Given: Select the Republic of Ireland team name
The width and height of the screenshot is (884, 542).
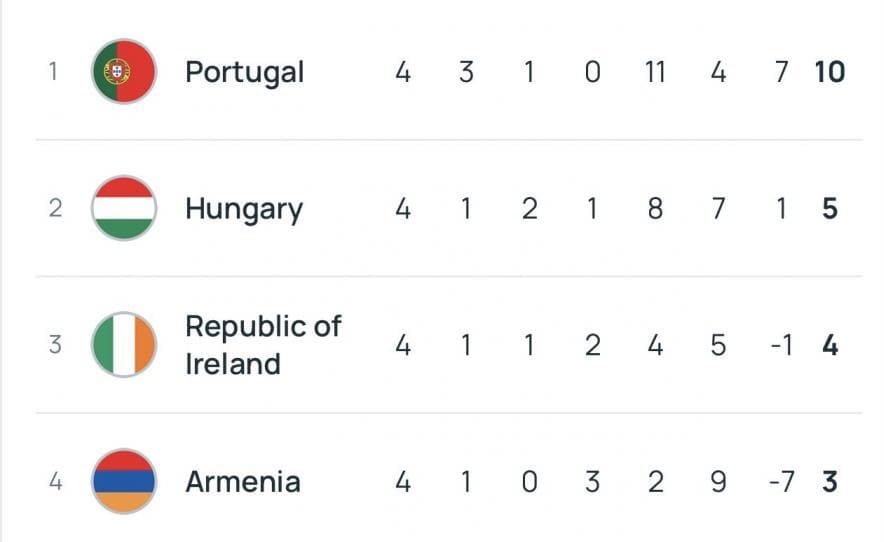Looking at the screenshot, I should (x=263, y=345).
